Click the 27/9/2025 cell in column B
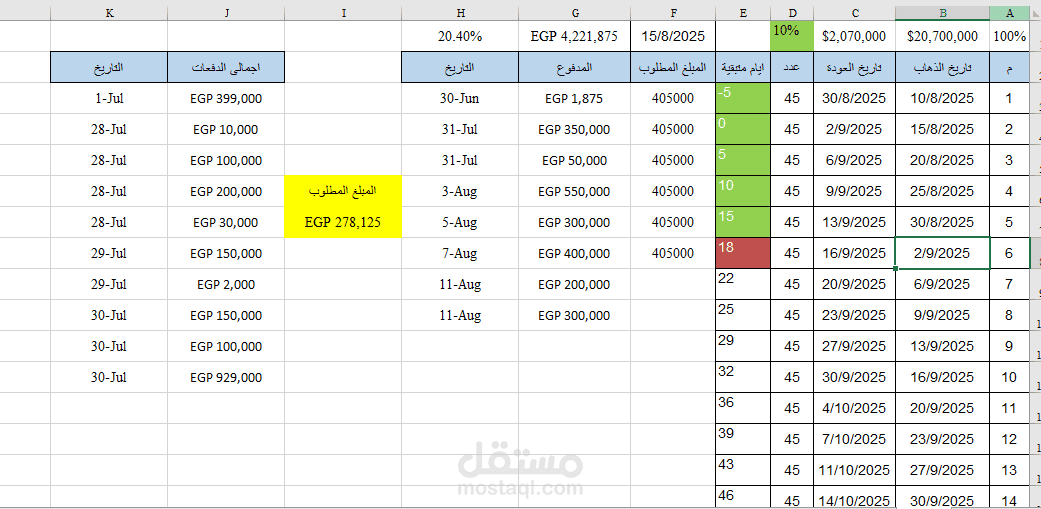1041x509 pixels. coord(942,470)
